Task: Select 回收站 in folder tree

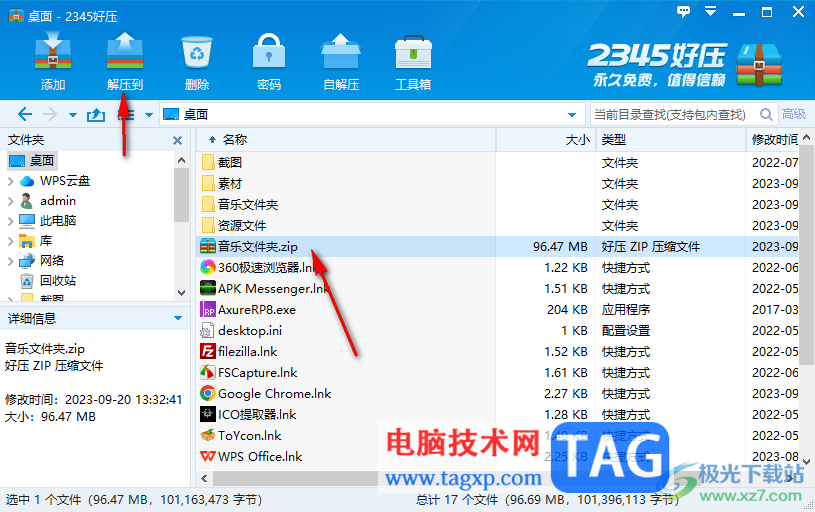Action: pos(48,281)
